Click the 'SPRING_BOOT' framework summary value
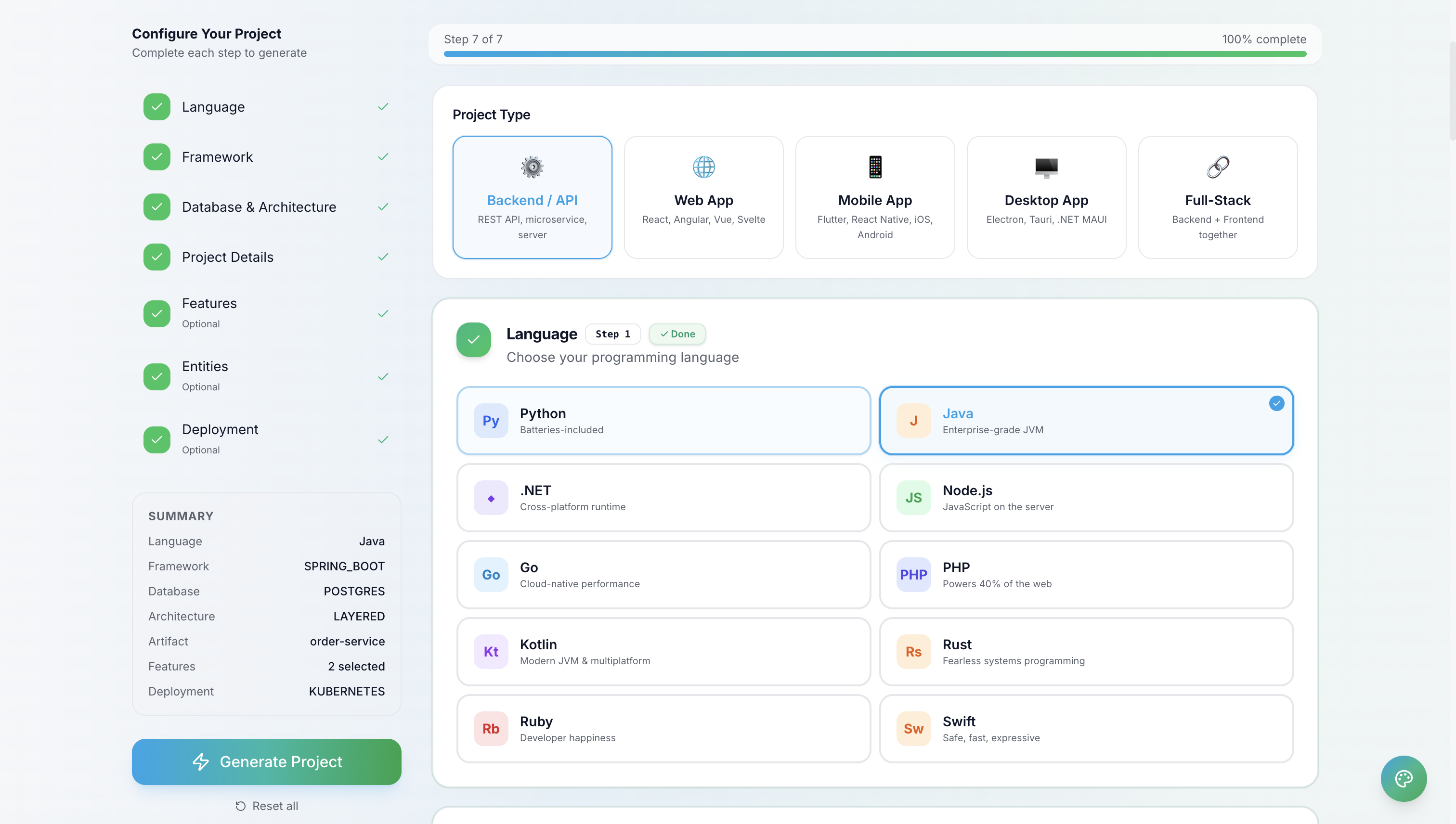This screenshot has height=824, width=1456. (344, 566)
